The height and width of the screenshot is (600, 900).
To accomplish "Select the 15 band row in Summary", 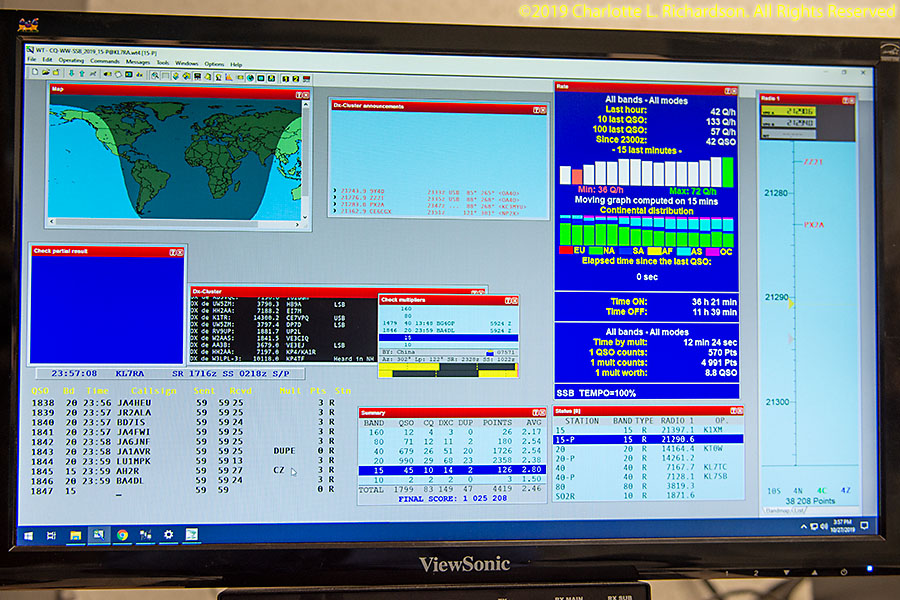I will coord(449,470).
